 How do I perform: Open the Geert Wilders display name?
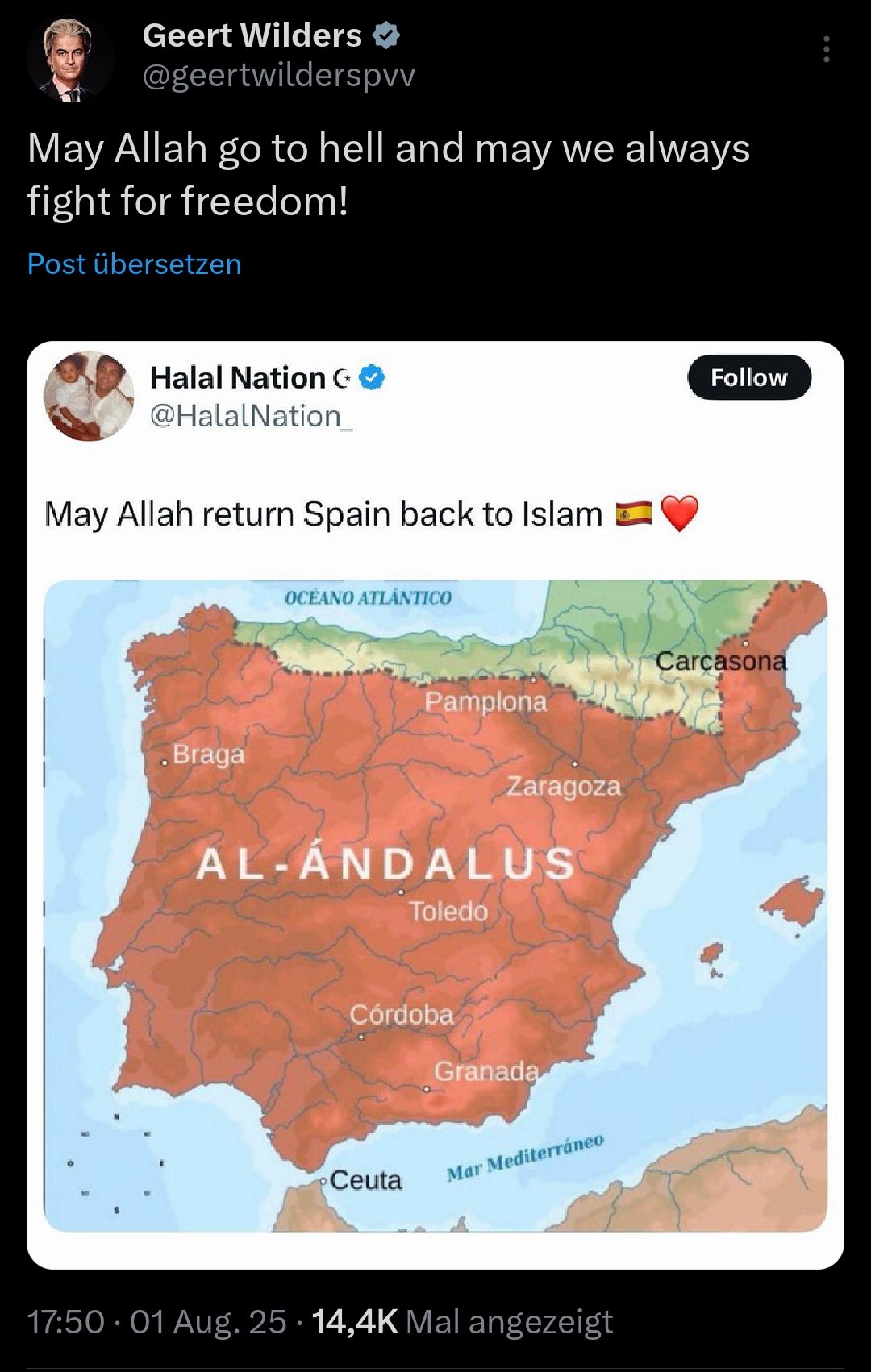(x=252, y=35)
